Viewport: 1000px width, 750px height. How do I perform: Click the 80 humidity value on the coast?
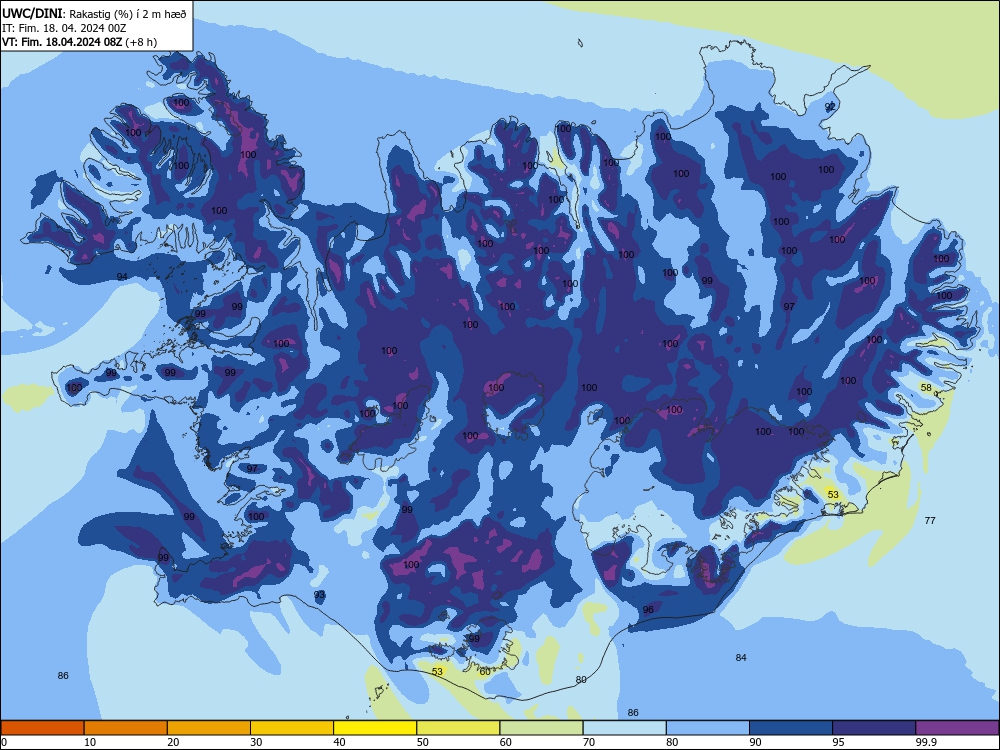click(580, 680)
